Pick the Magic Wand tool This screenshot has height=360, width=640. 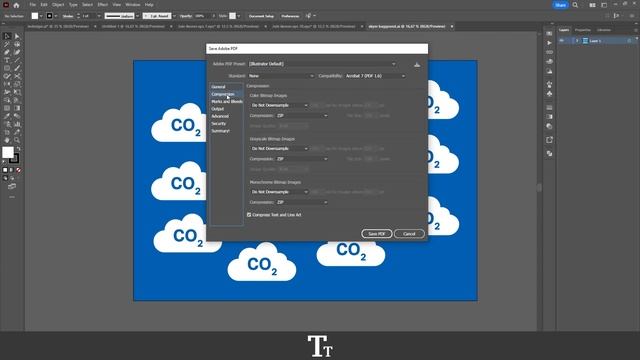(7, 44)
